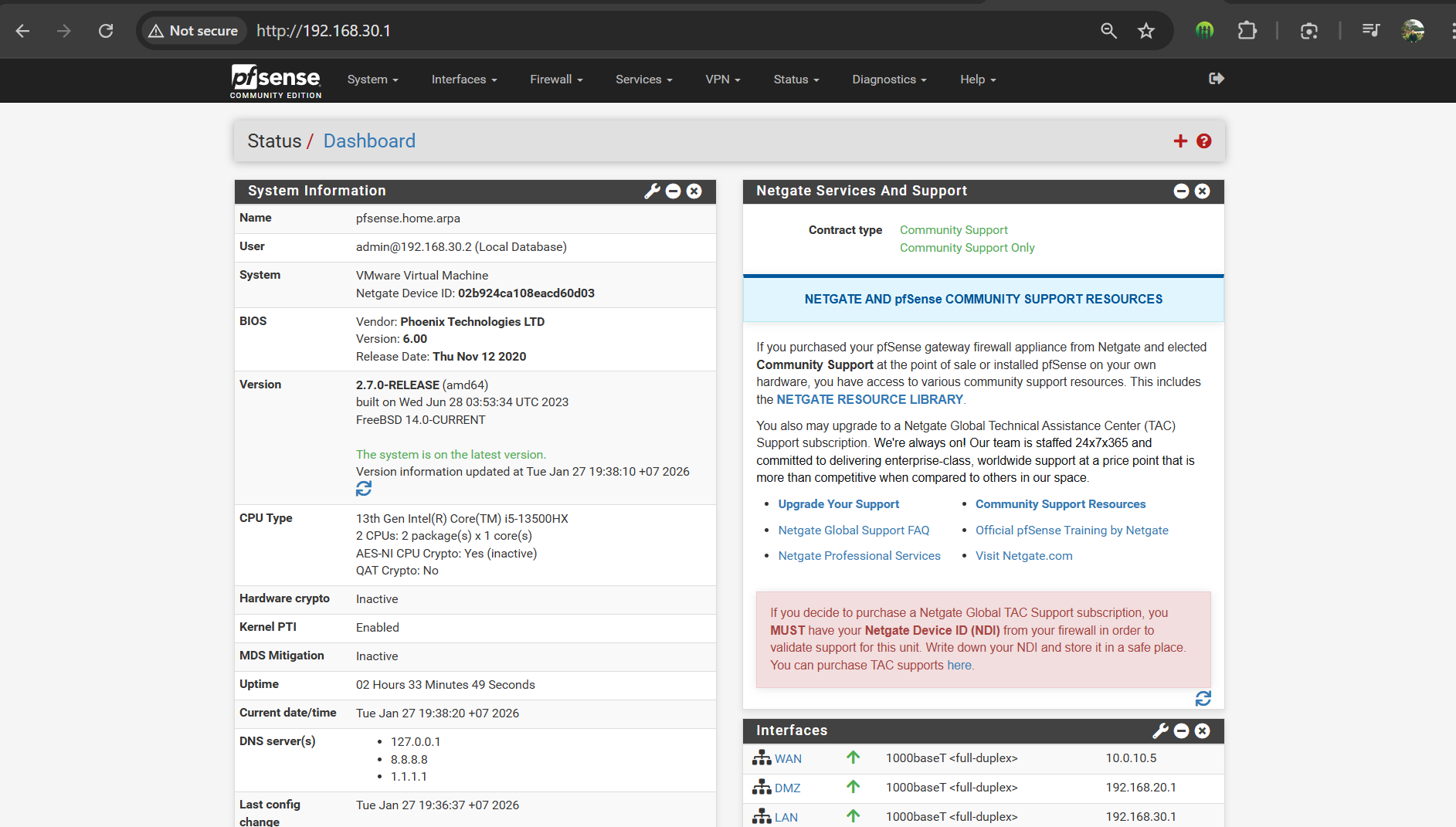Click the Interfaces widget wrench icon
This screenshot has width=1456, height=827.
[x=1160, y=730]
